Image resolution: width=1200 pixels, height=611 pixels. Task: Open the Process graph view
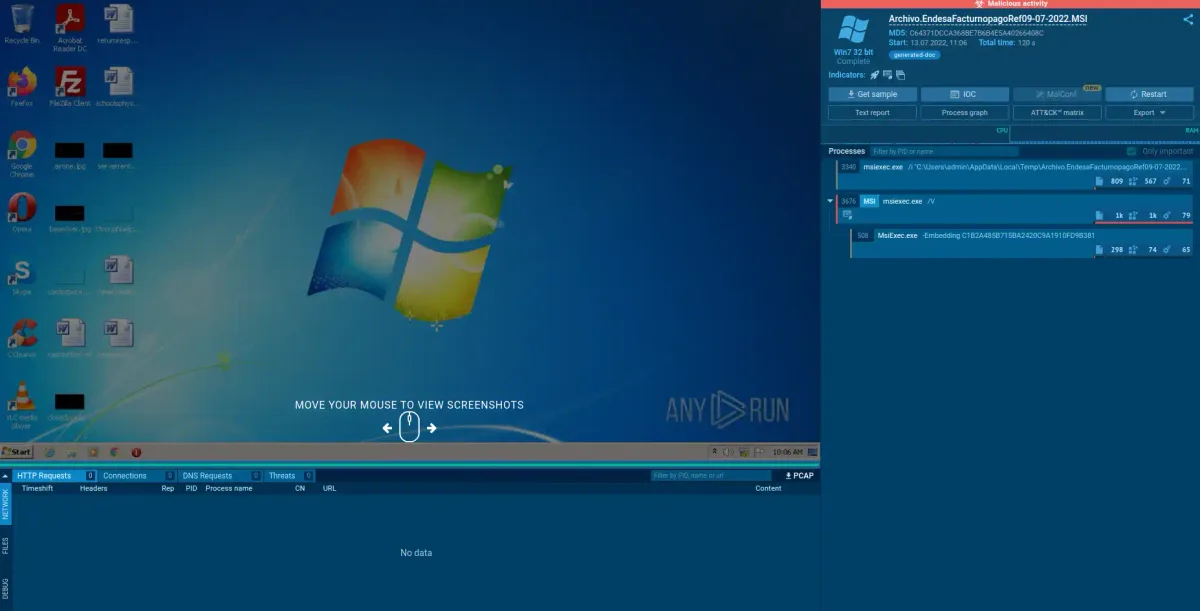tap(965, 113)
